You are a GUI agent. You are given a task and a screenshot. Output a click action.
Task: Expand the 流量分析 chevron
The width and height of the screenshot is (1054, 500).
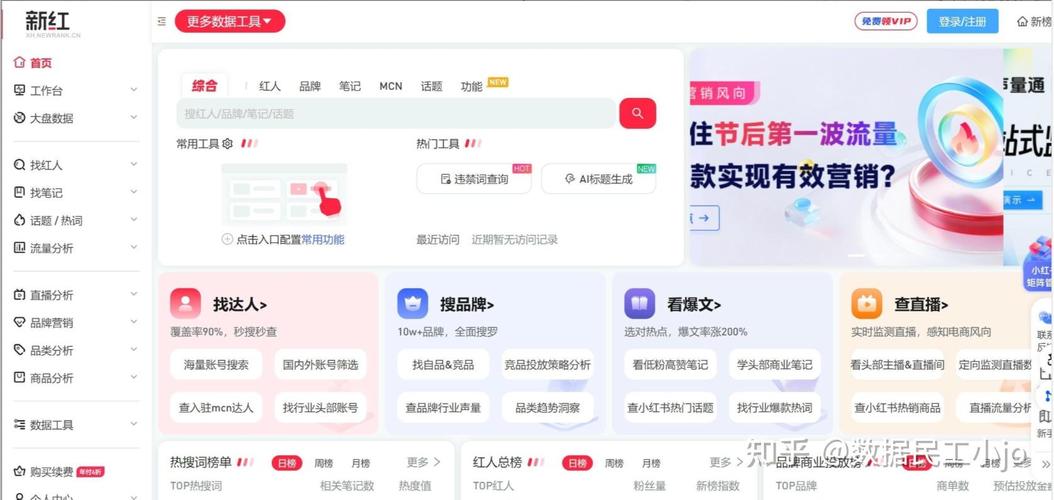(x=133, y=247)
